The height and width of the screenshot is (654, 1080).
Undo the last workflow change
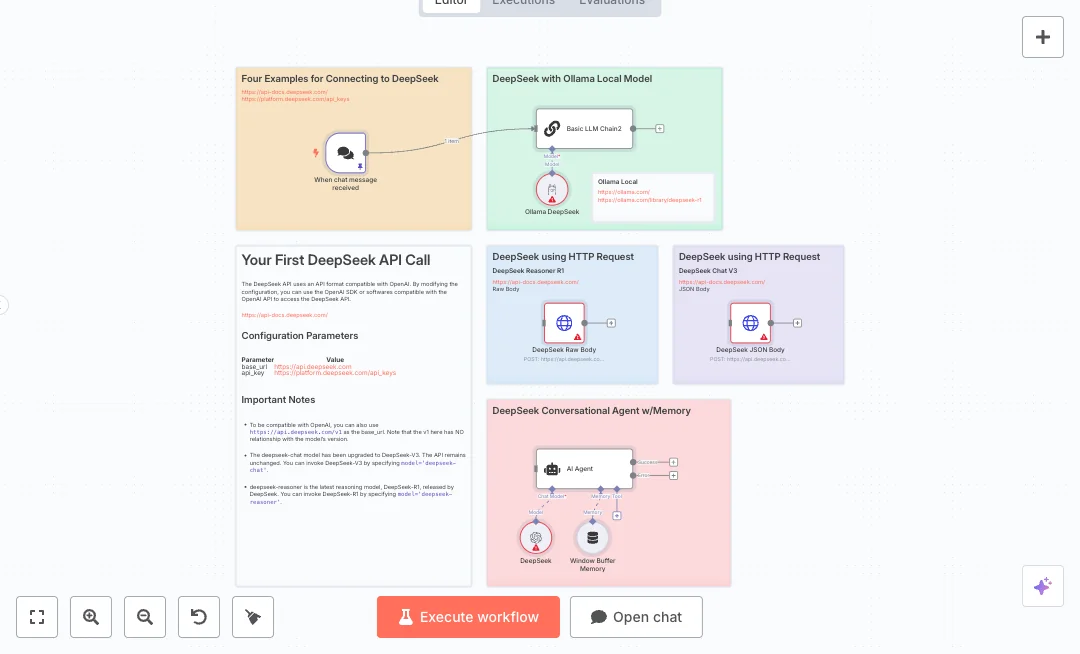point(199,617)
